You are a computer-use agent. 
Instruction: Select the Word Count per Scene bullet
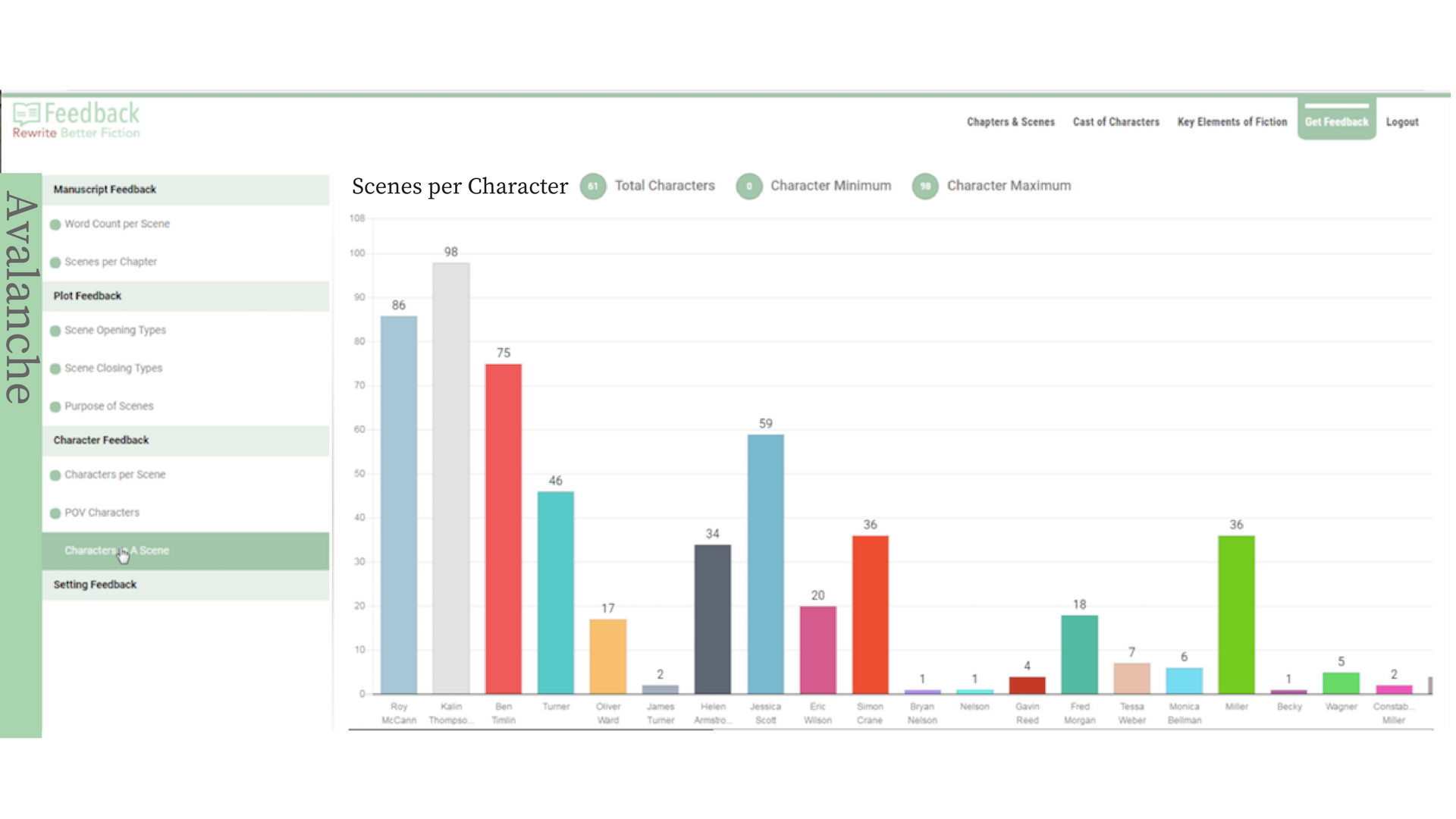pos(55,224)
